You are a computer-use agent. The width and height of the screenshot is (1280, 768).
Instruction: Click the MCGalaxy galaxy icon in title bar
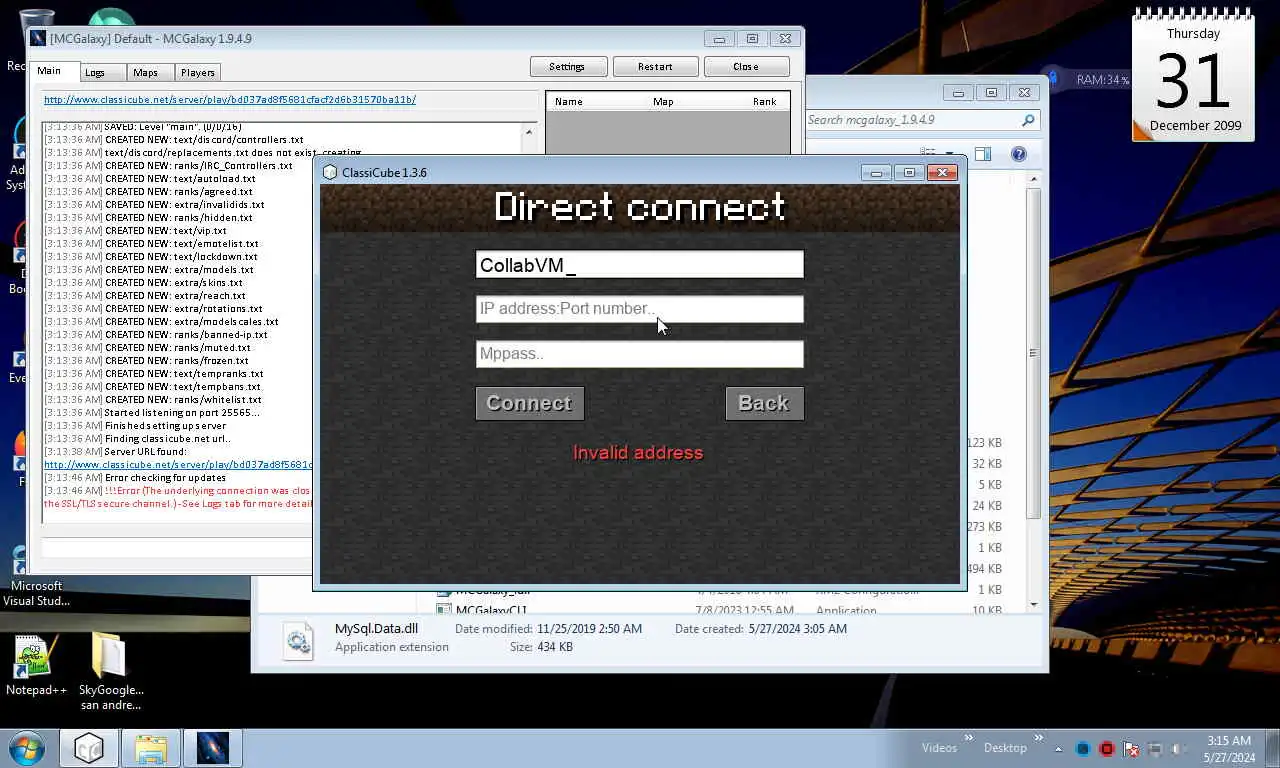tap(38, 39)
